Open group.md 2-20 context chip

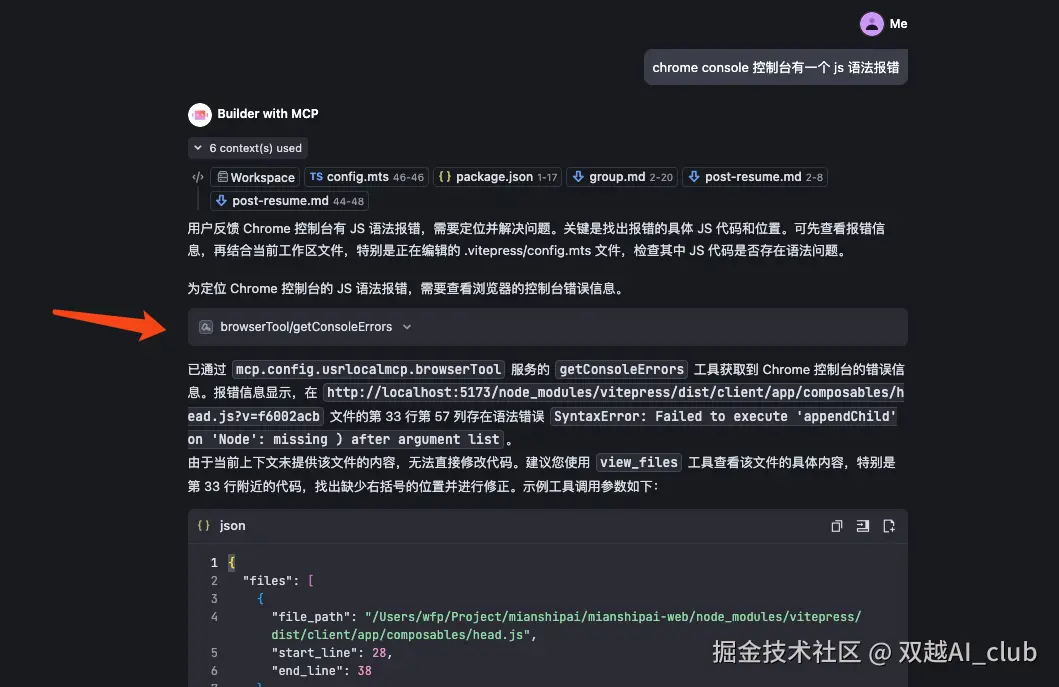coord(621,177)
